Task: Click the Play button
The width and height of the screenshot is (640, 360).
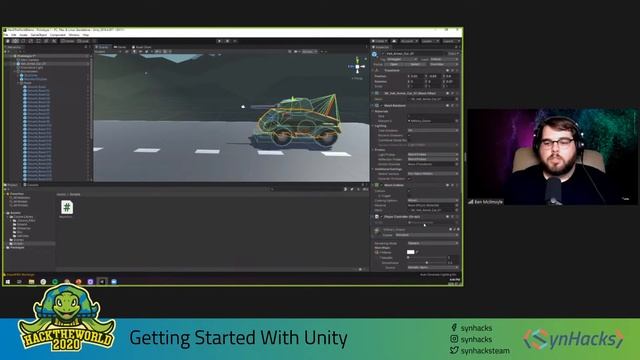Action: tap(220, 41)
